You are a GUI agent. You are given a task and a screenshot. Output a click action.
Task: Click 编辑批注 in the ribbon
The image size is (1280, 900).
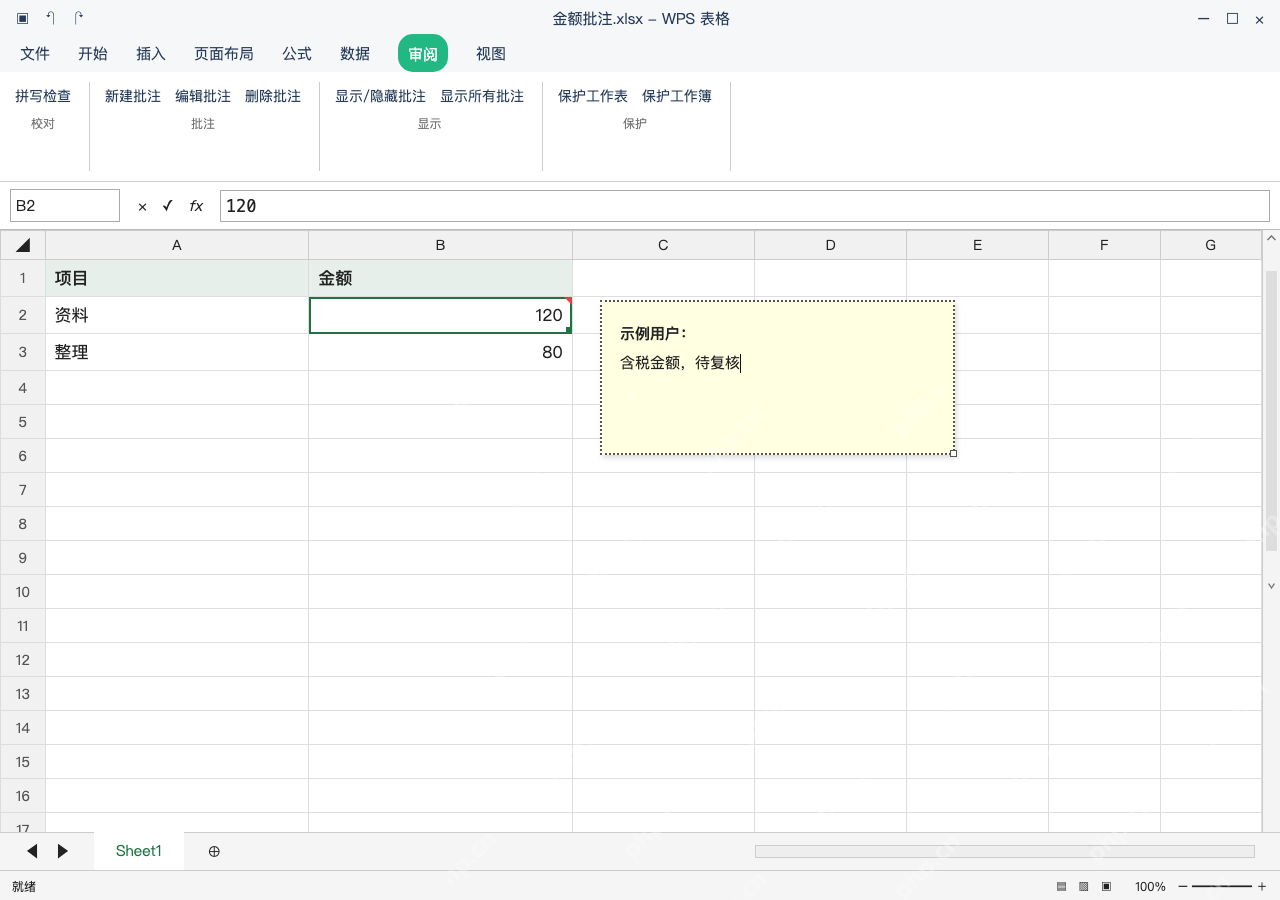[x=203, y=96]
